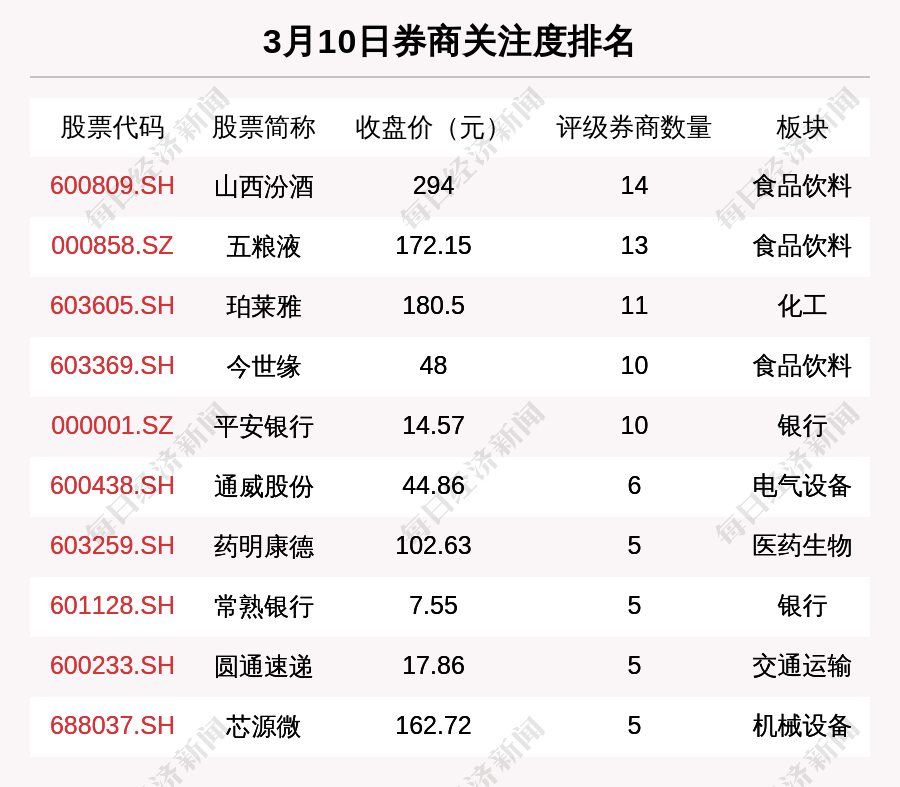Click the 股票代码 column header
The width and height of the screenshot is (900, 787).
[112, 127]
